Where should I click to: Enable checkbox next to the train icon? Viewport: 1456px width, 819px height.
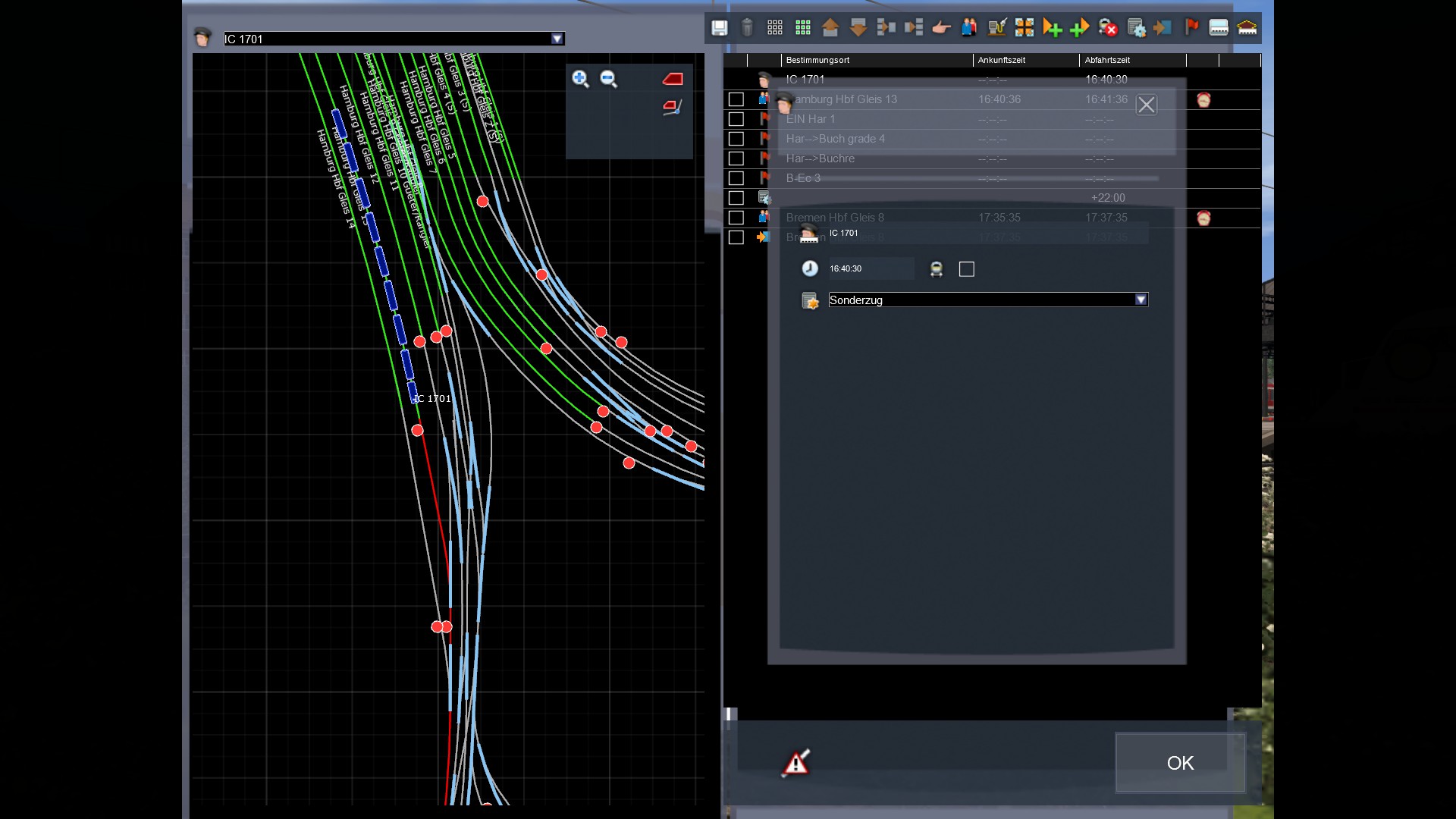point(966,269)
